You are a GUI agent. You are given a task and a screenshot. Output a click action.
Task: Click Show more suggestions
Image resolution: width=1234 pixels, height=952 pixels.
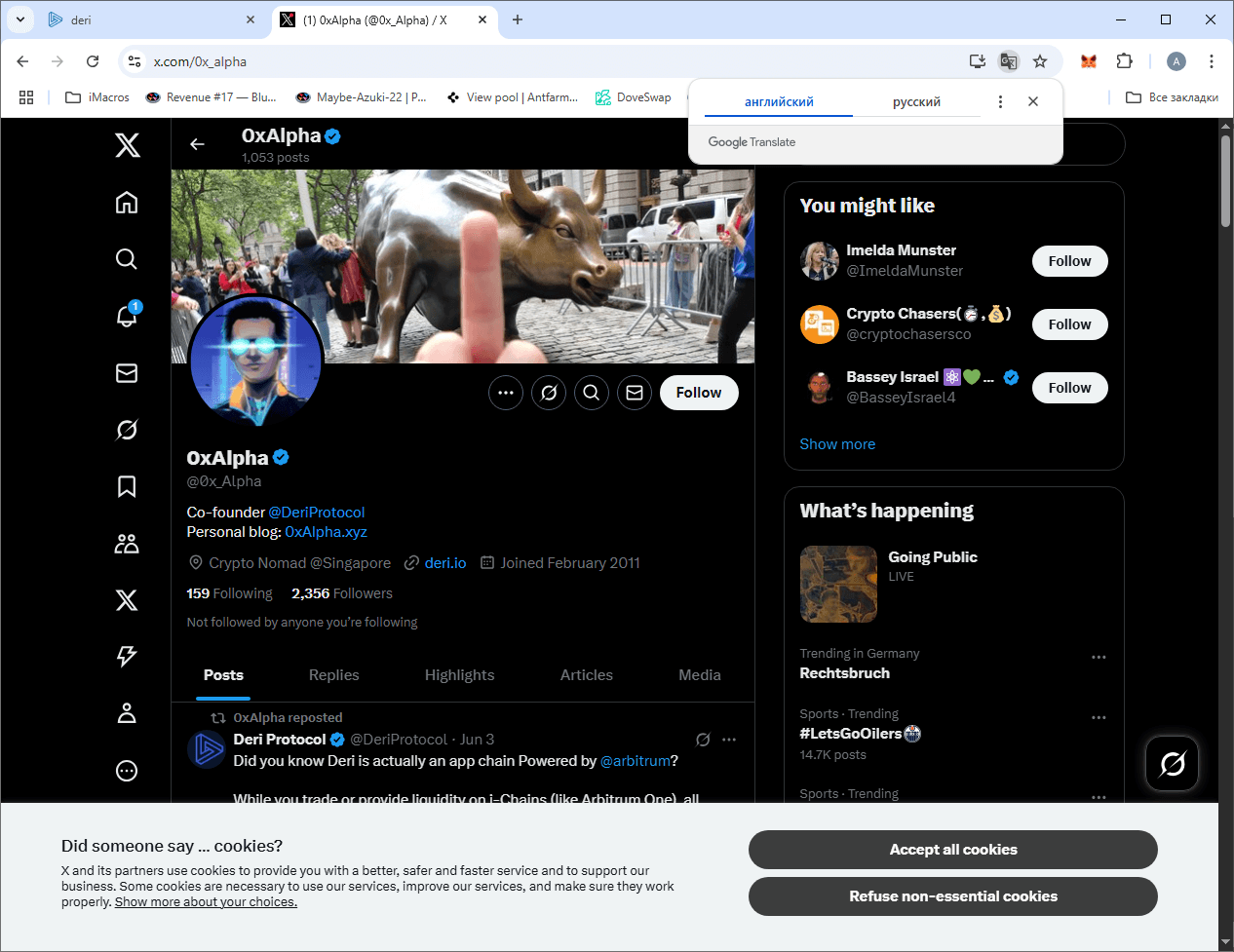pyautogui.click(x=837, y=444)
